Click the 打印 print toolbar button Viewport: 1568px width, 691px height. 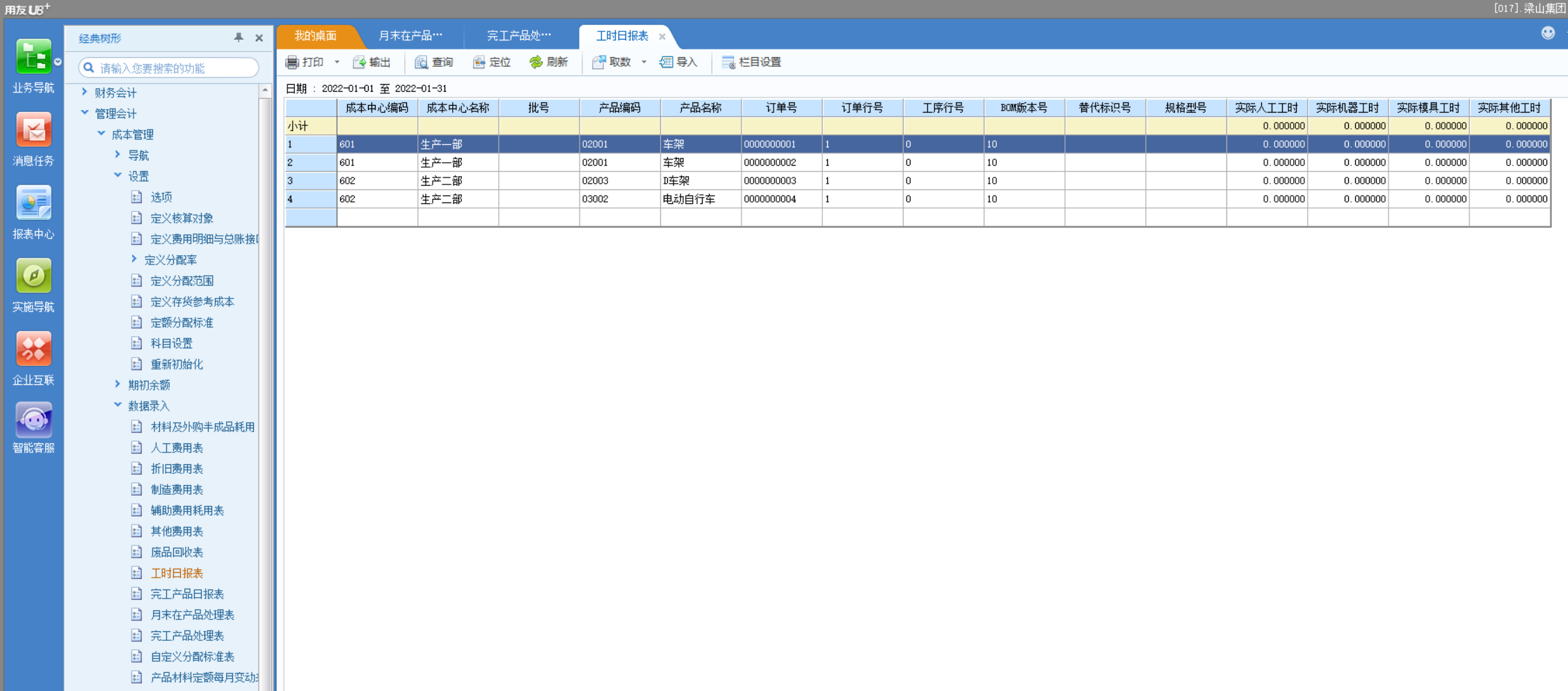(305, 63)
